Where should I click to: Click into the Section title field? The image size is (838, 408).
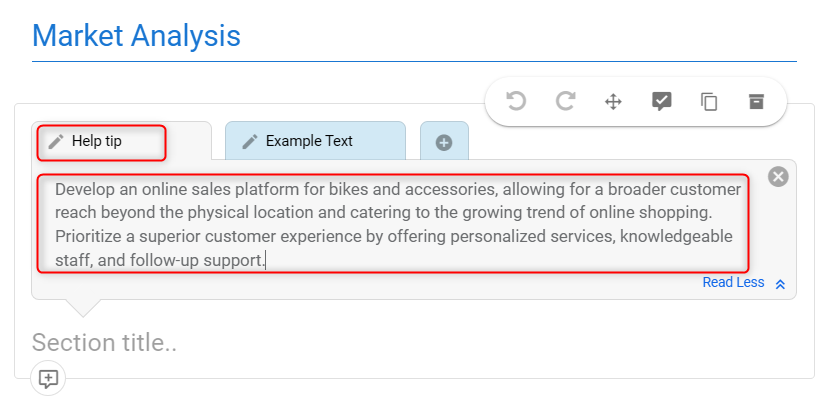click(x=105, y=342)
